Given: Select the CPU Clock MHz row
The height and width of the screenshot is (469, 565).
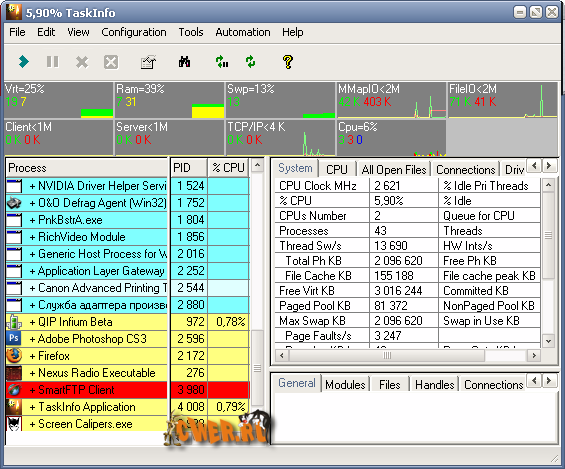Looking at the screenshot, I should pos(408,186).
